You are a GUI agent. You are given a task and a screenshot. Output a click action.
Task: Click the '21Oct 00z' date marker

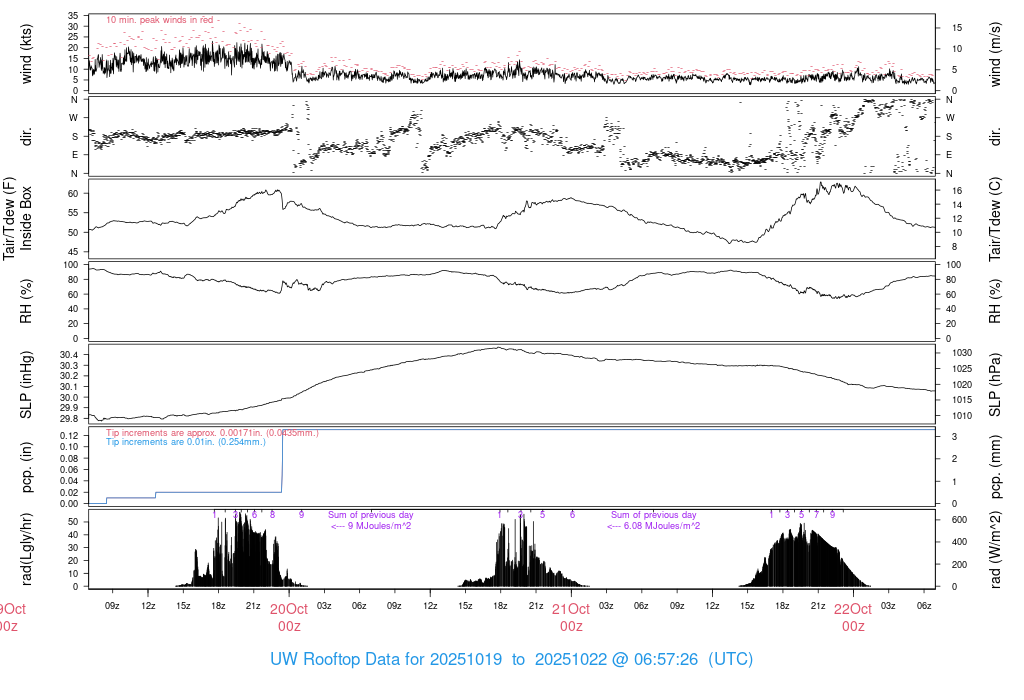[571, 618]
